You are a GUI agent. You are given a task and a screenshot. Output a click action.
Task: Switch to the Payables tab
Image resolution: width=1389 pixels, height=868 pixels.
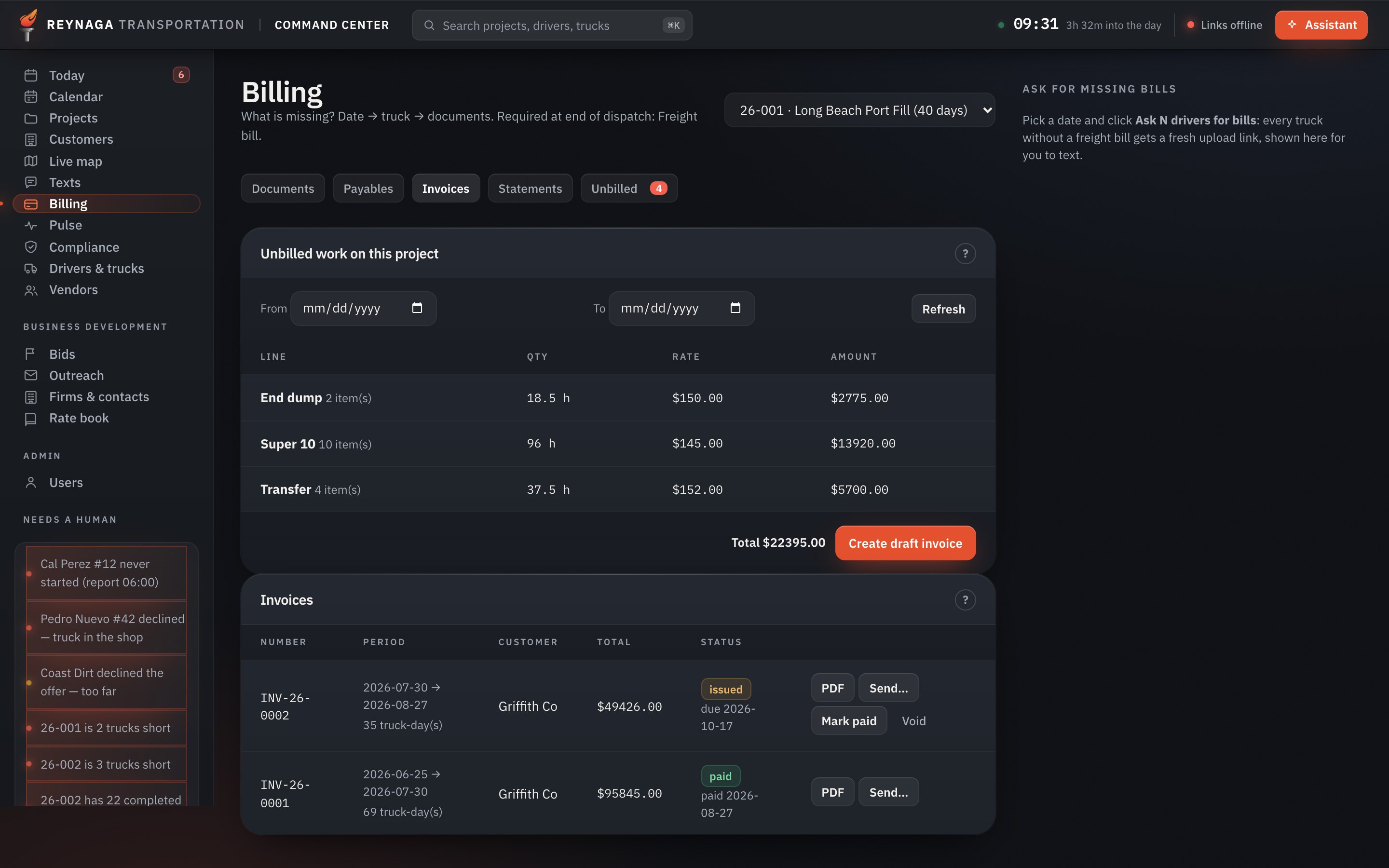tap(368, 188)
